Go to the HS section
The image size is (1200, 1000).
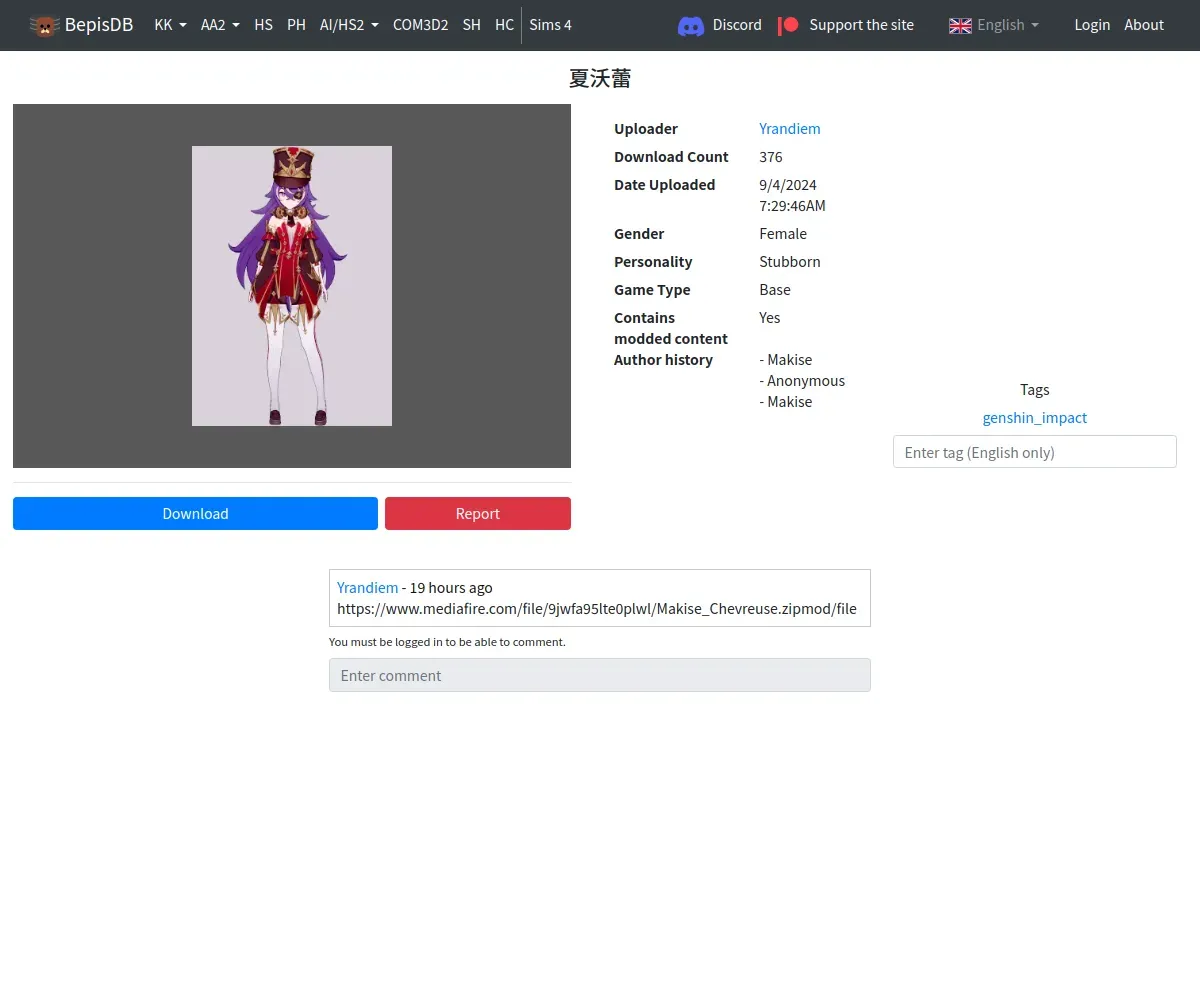click(263, 25)
